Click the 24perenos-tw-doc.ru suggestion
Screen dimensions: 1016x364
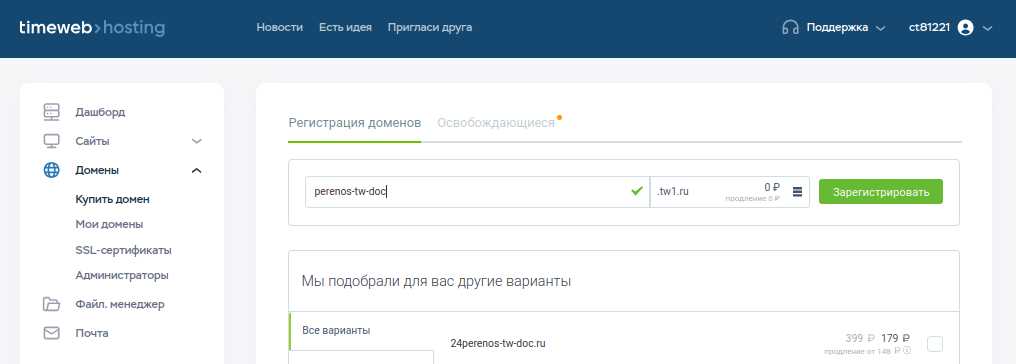498,343
